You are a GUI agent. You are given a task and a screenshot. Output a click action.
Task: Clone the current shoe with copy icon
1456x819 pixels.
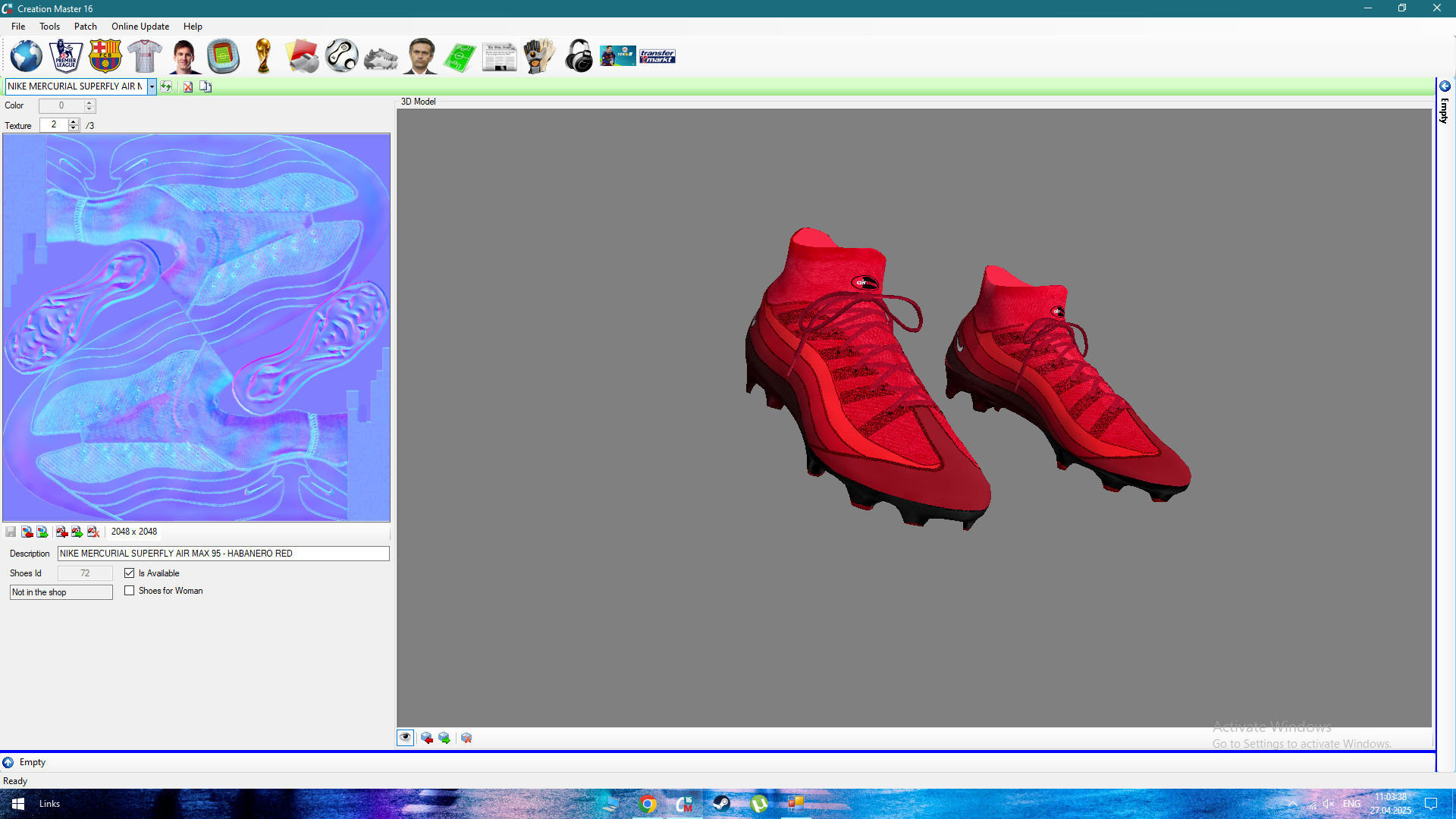[206, 86]
